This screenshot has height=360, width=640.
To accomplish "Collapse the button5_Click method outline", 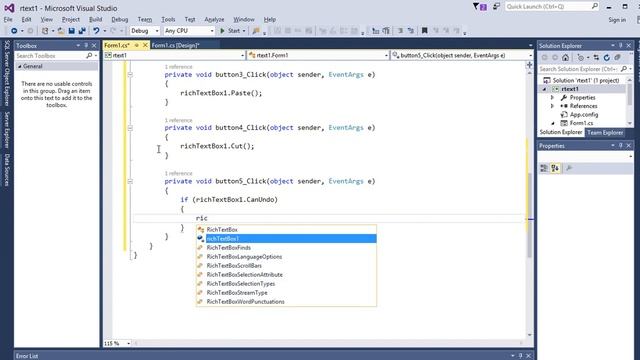I will pyautogui.click(x=130, y=181).
